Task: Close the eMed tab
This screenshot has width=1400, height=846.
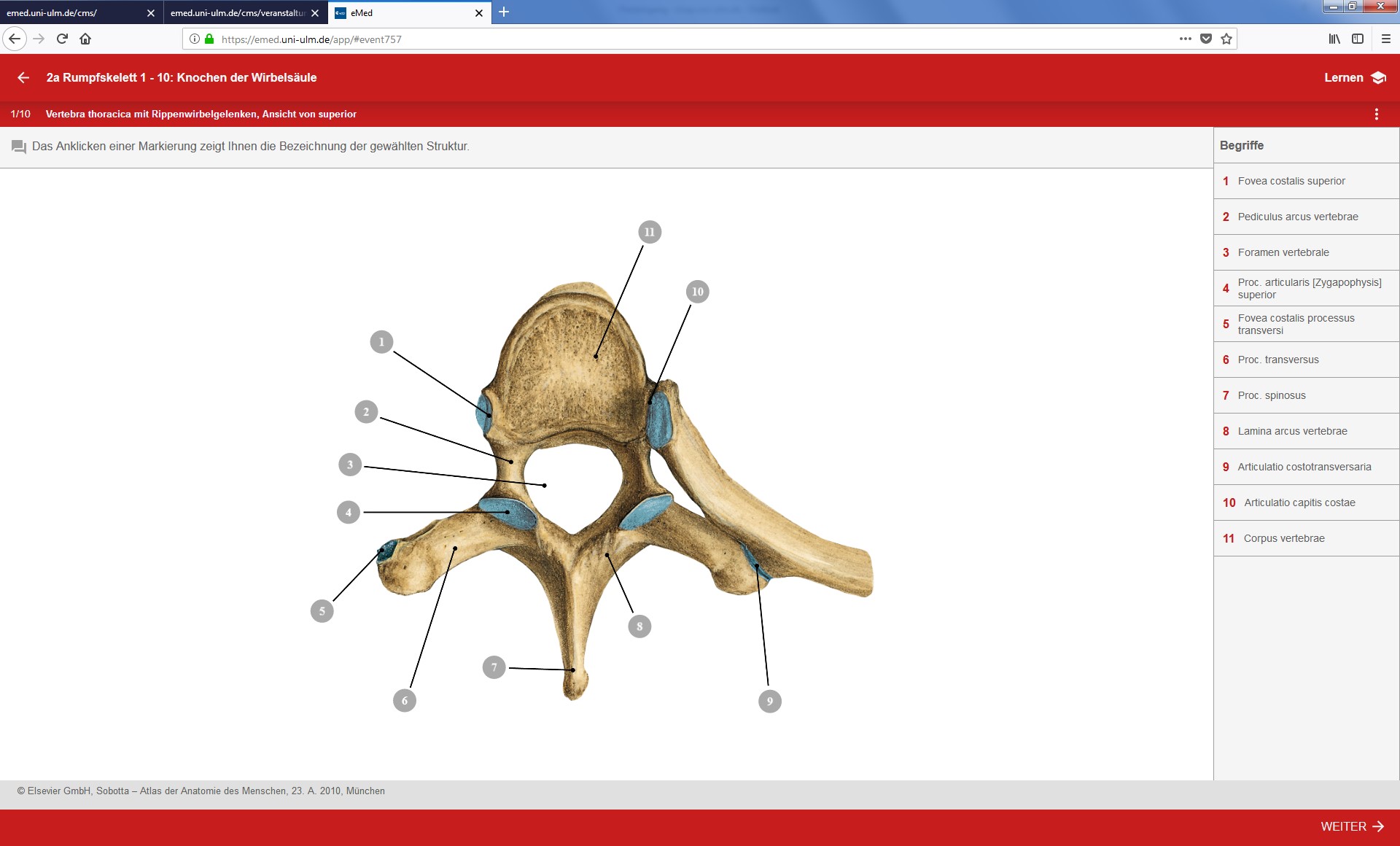Action: (x=479, y=13)
